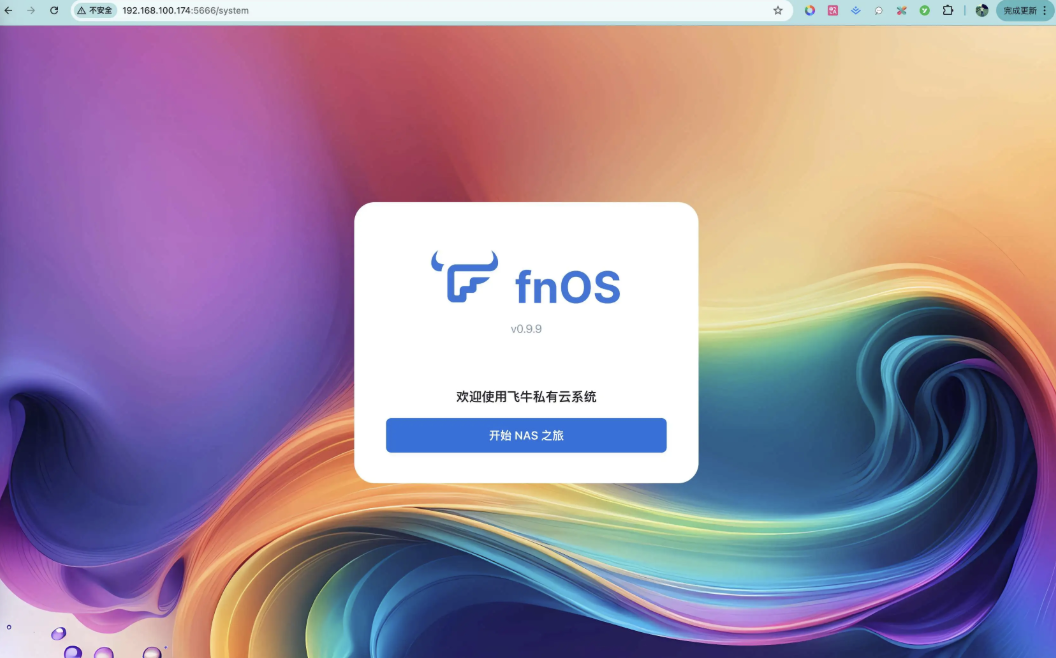This screenshot has width=1056, height=658.
Task: Focus the address bar URL 192.168.100.174:5666/system
Action: tap(185, 10)
